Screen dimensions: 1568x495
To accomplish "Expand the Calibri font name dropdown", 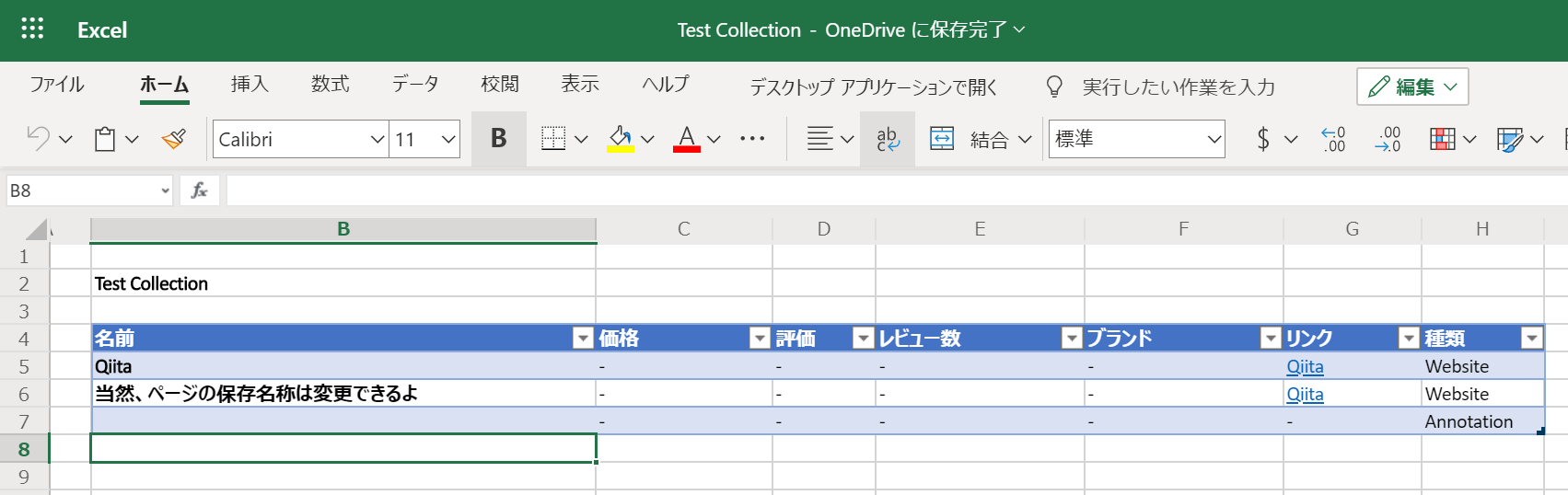I will pyautogui.click(x=377, y=140).
